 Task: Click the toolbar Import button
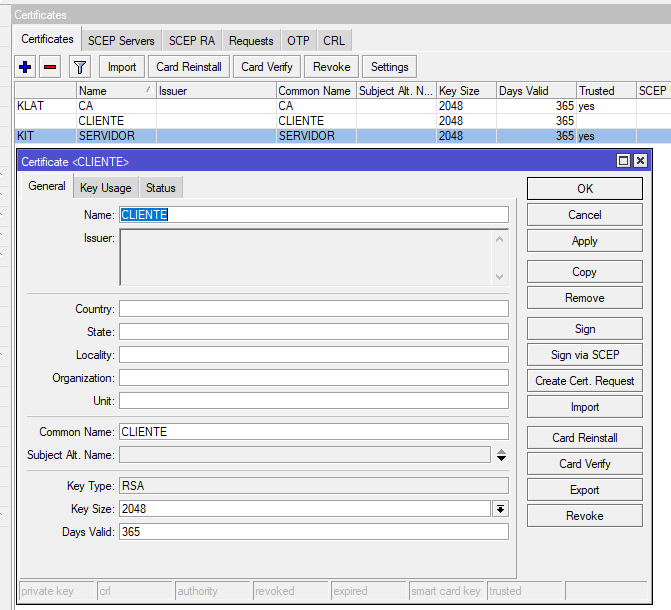pyautogui.click(x=122, y=67)
